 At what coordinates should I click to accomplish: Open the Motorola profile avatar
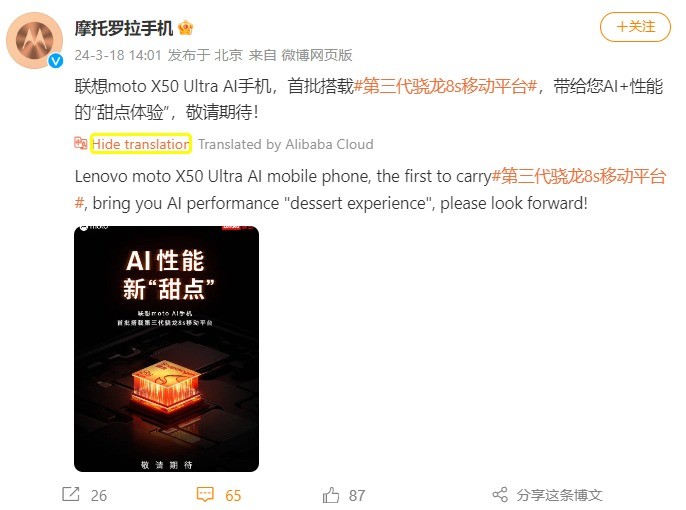pos(34,40)
